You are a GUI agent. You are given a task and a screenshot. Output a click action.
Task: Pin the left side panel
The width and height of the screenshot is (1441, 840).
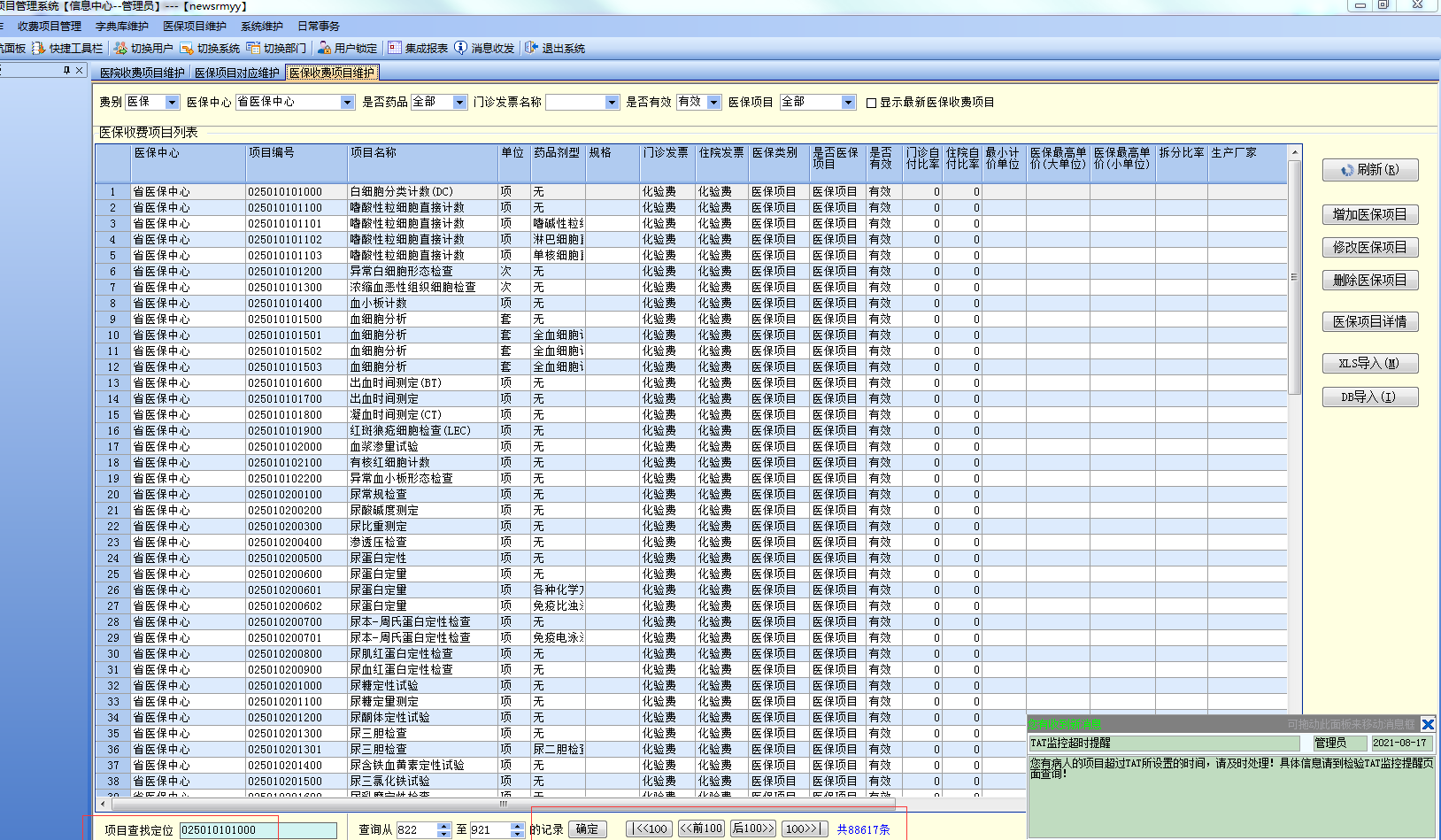point(66,70)
